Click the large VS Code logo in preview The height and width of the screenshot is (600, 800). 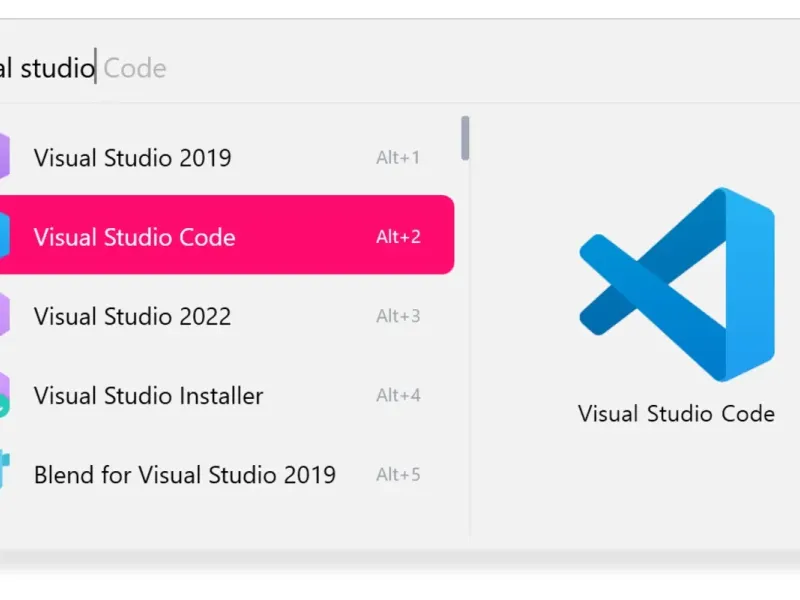click(x=676, y=284)
